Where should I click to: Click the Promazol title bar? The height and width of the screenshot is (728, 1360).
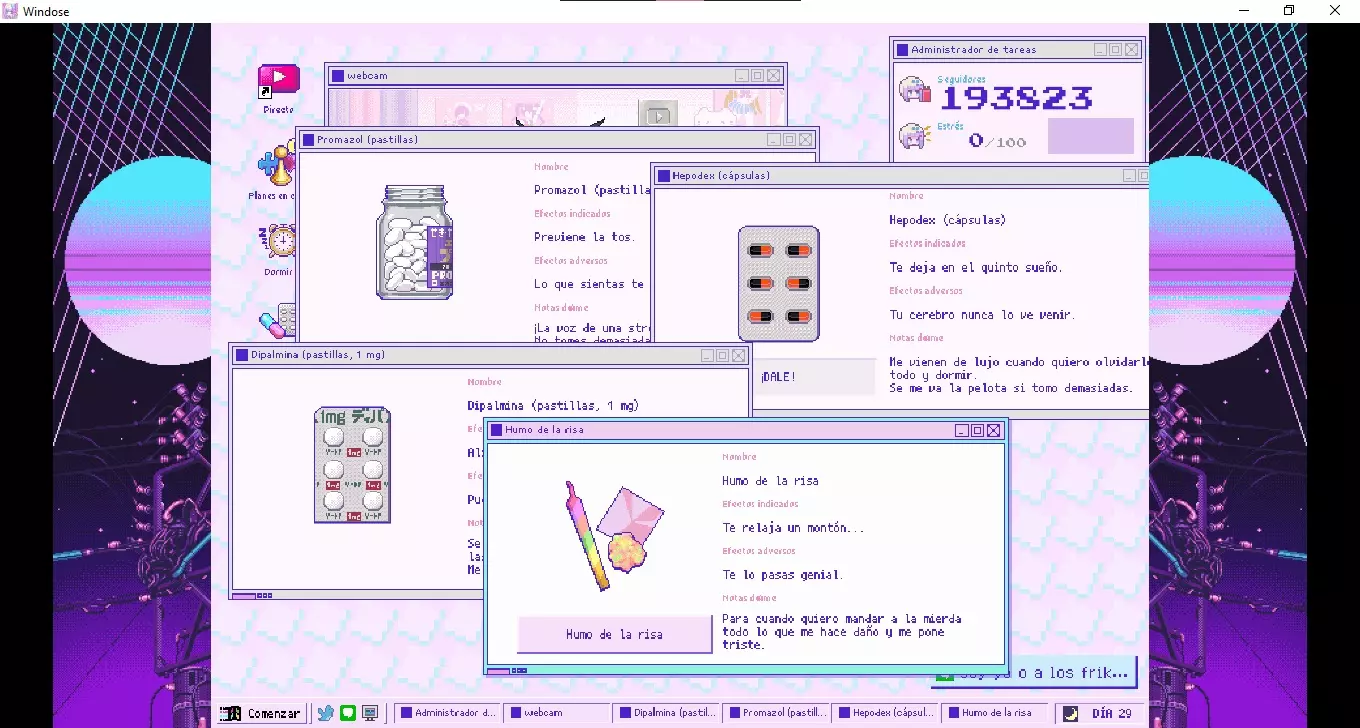coord(557,140)
